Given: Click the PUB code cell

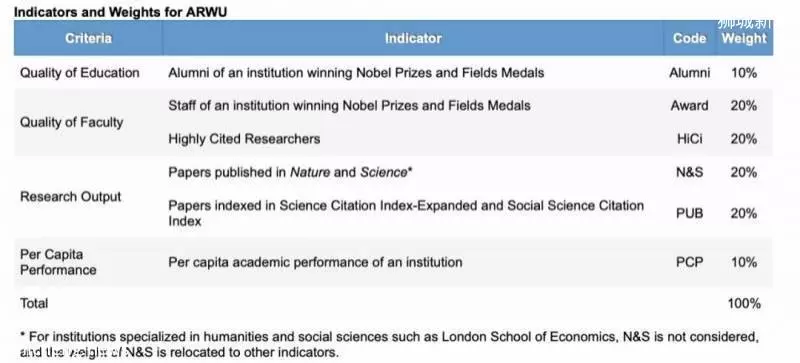Looking at the screenshot, I should [x=689, y=213].
